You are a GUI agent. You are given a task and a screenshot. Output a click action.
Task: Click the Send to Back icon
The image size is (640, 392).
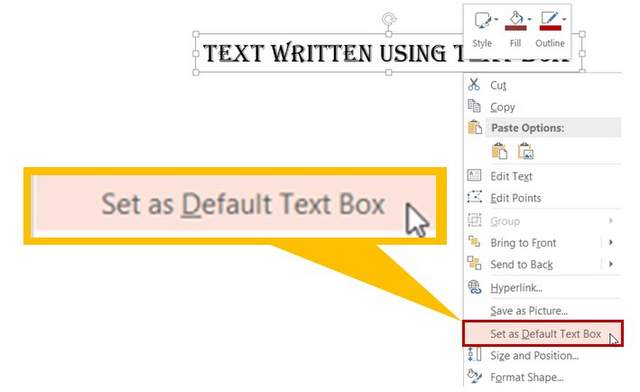point(474,263)
